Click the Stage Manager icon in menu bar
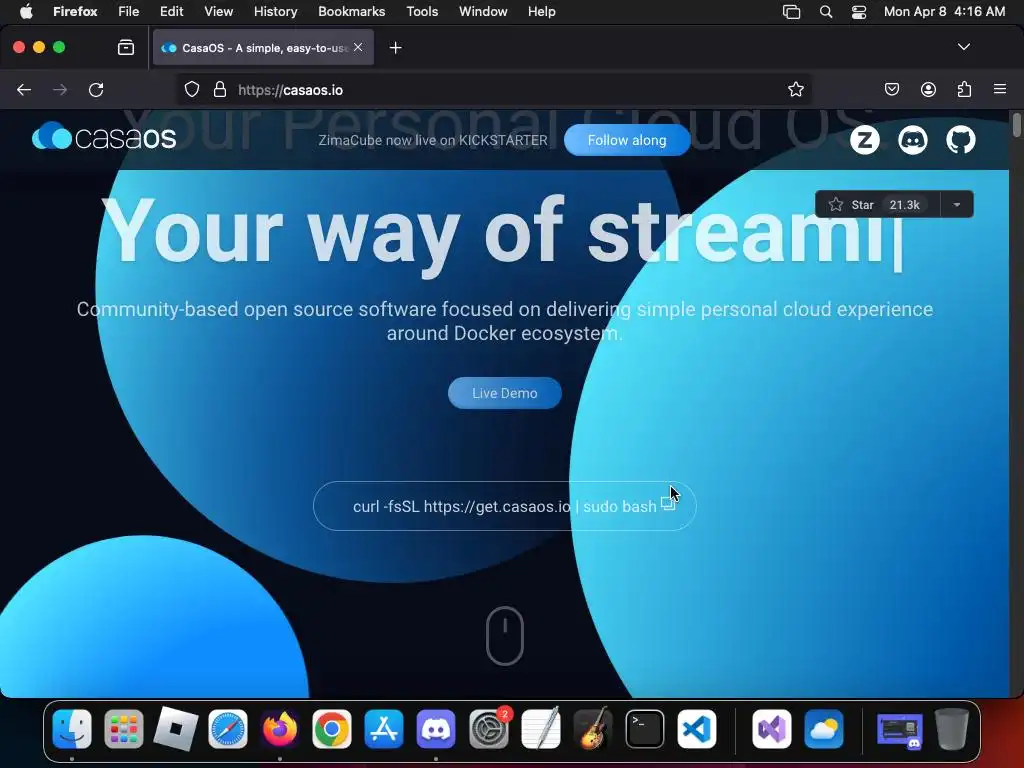 (x=792, y=12)
